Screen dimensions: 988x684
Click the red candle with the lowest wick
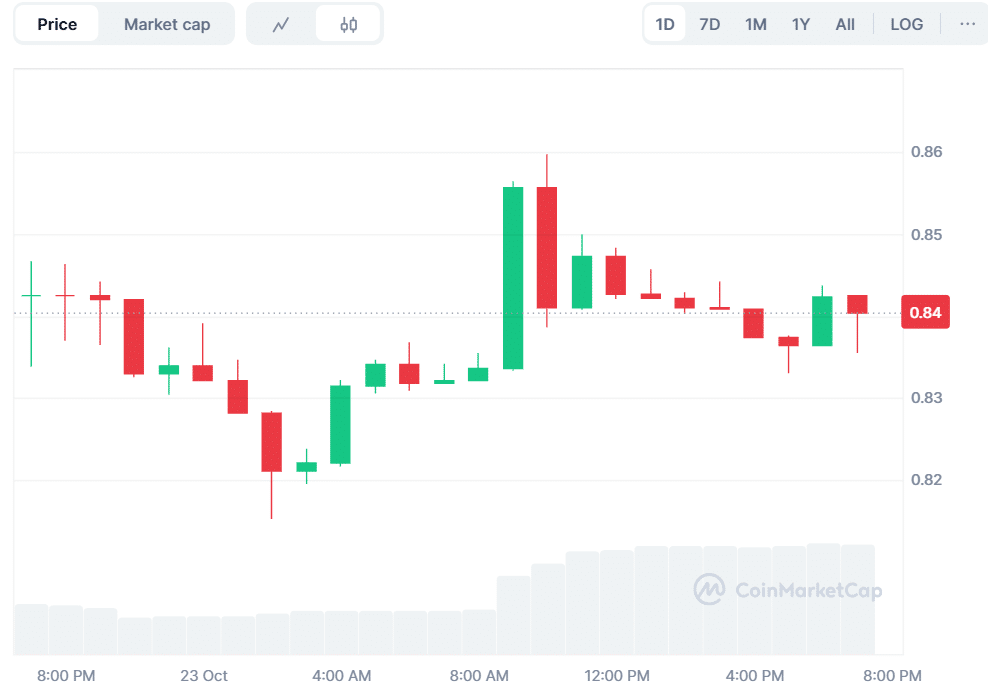[x=272, y=442]
